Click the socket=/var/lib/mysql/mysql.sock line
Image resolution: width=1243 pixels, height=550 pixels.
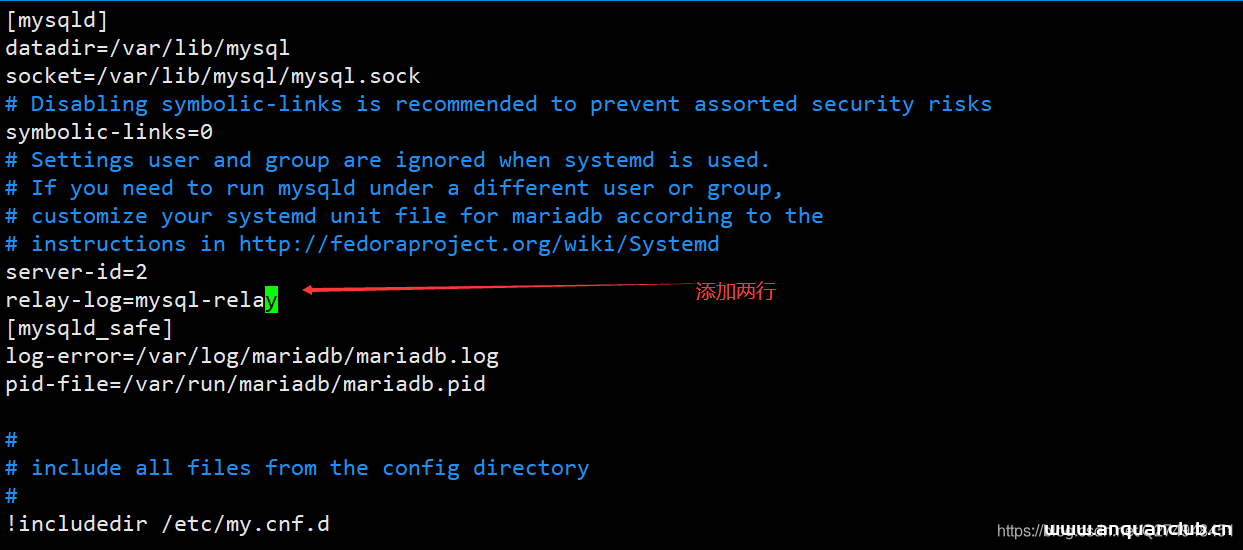coord(213,76)
